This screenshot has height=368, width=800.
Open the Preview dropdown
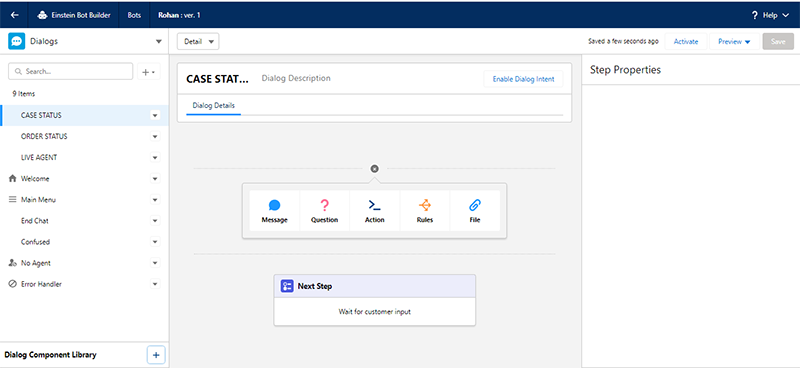point(734,41)
